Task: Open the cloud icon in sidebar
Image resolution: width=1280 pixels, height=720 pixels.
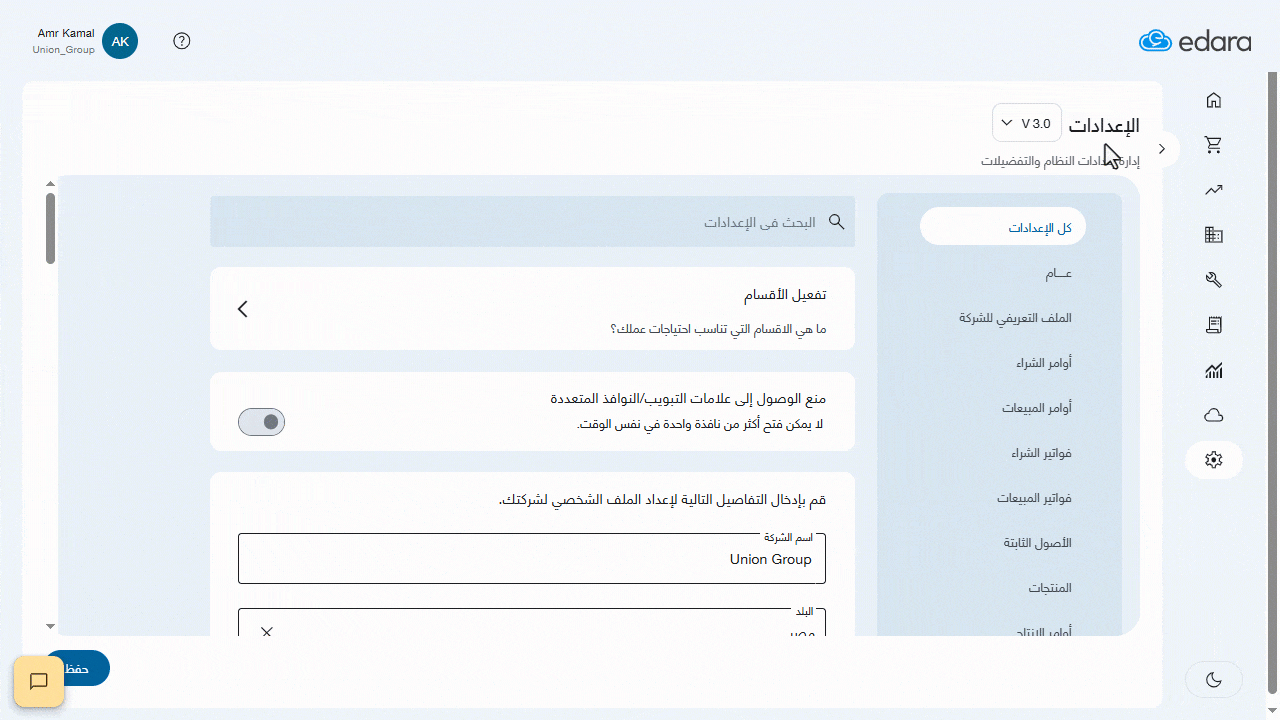Action: click(x=1214, y=415)
